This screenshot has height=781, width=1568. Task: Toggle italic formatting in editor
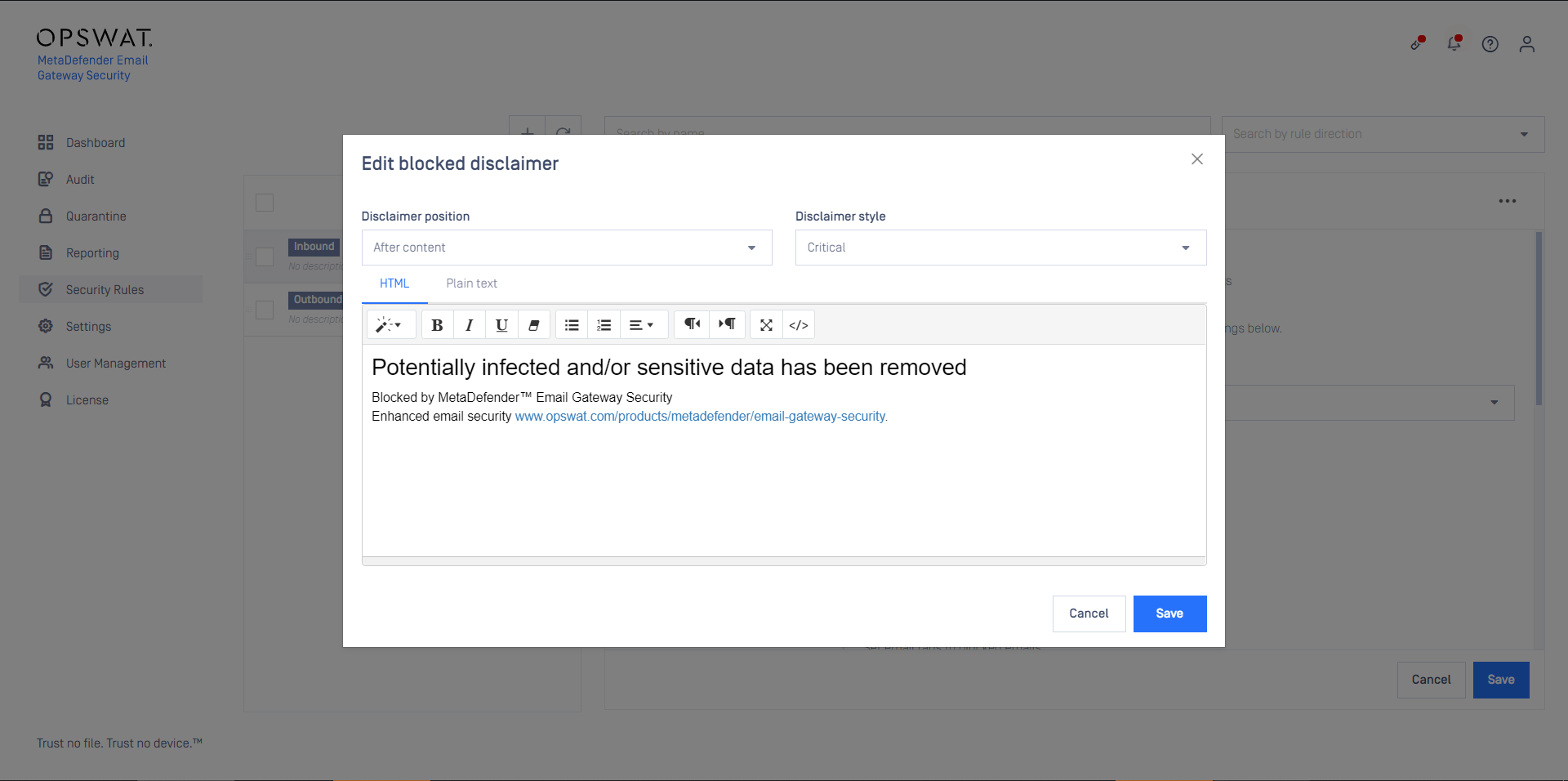coord(470,325)
